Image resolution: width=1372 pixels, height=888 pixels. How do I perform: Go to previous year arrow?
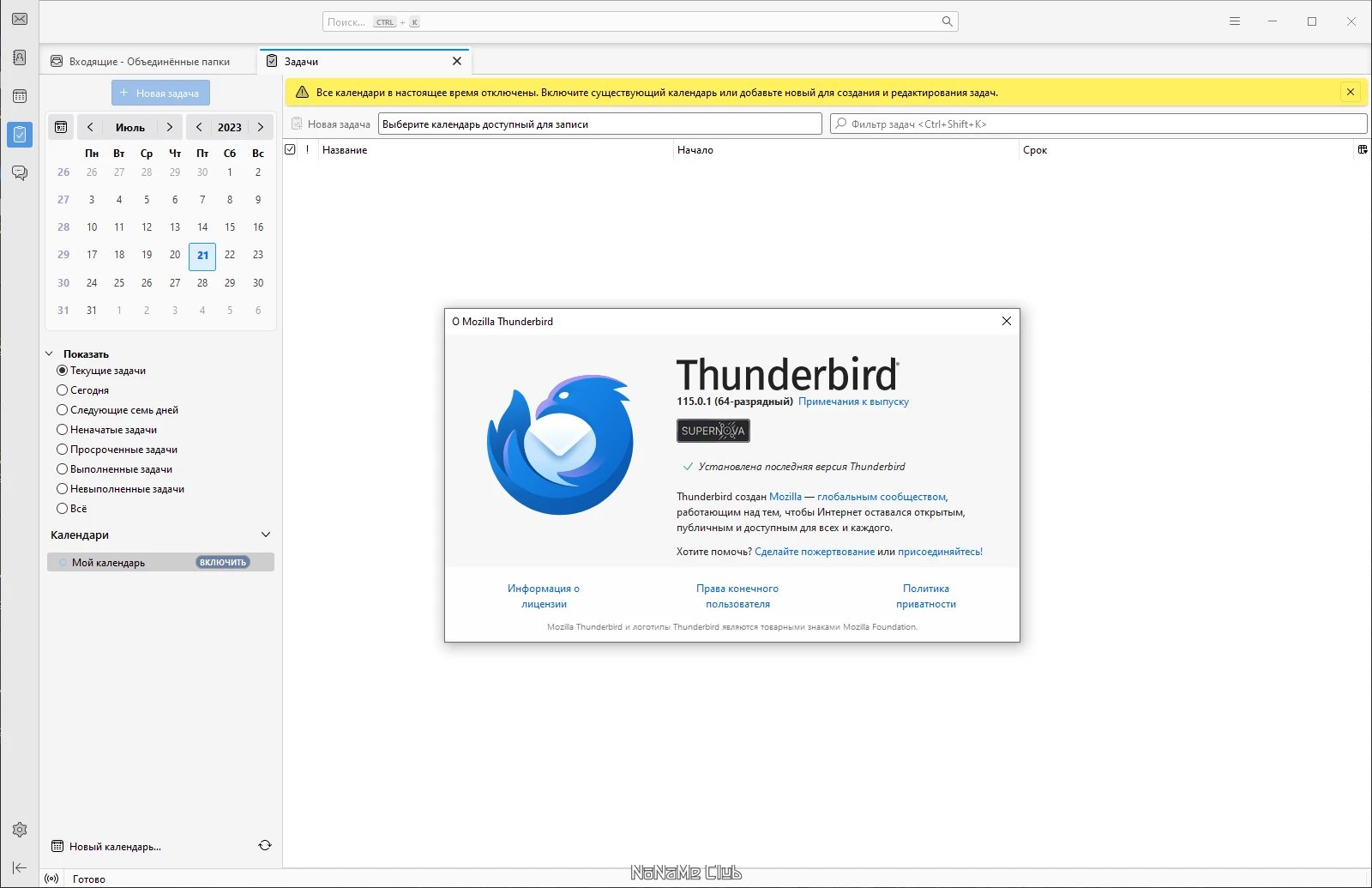tap(199, 127)
